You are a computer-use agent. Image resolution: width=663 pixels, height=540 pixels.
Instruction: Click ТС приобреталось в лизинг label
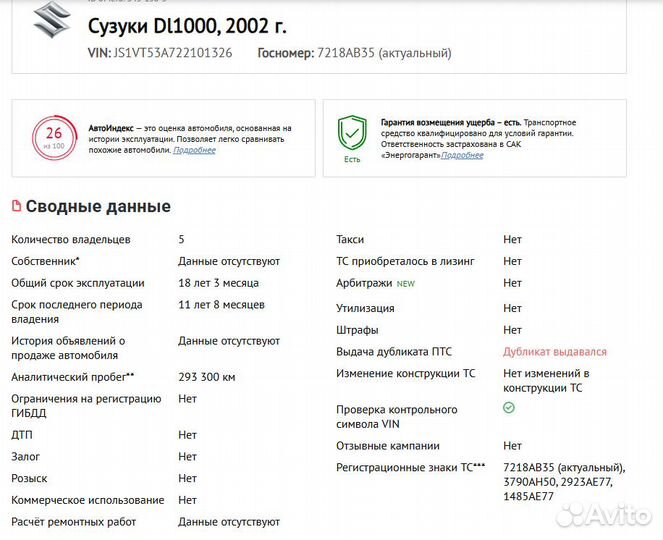tap(405, 261)
